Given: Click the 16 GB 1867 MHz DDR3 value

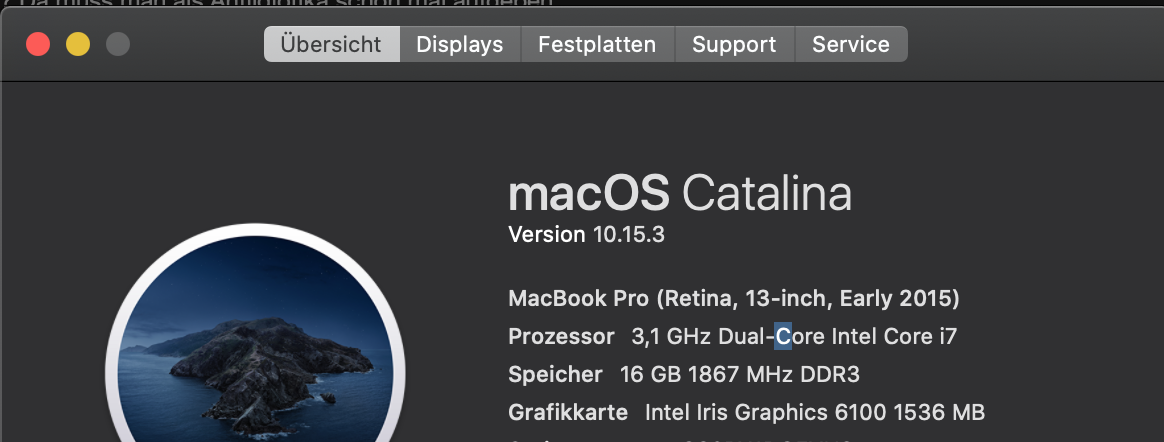Looking at the screenshot, I should [x=740, y=374].
